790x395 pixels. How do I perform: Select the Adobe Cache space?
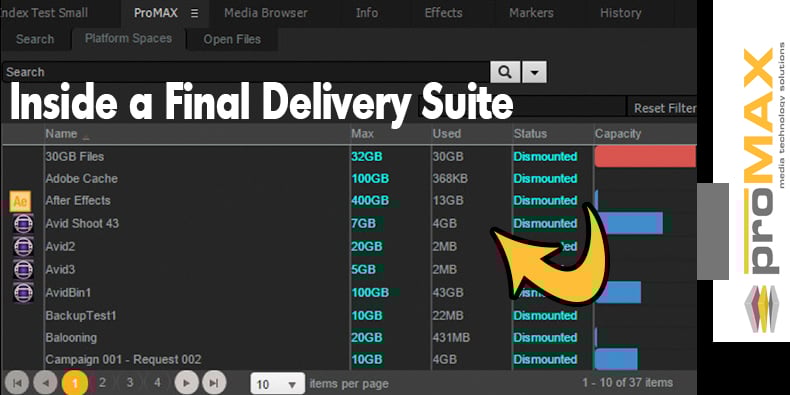(82, 179)
